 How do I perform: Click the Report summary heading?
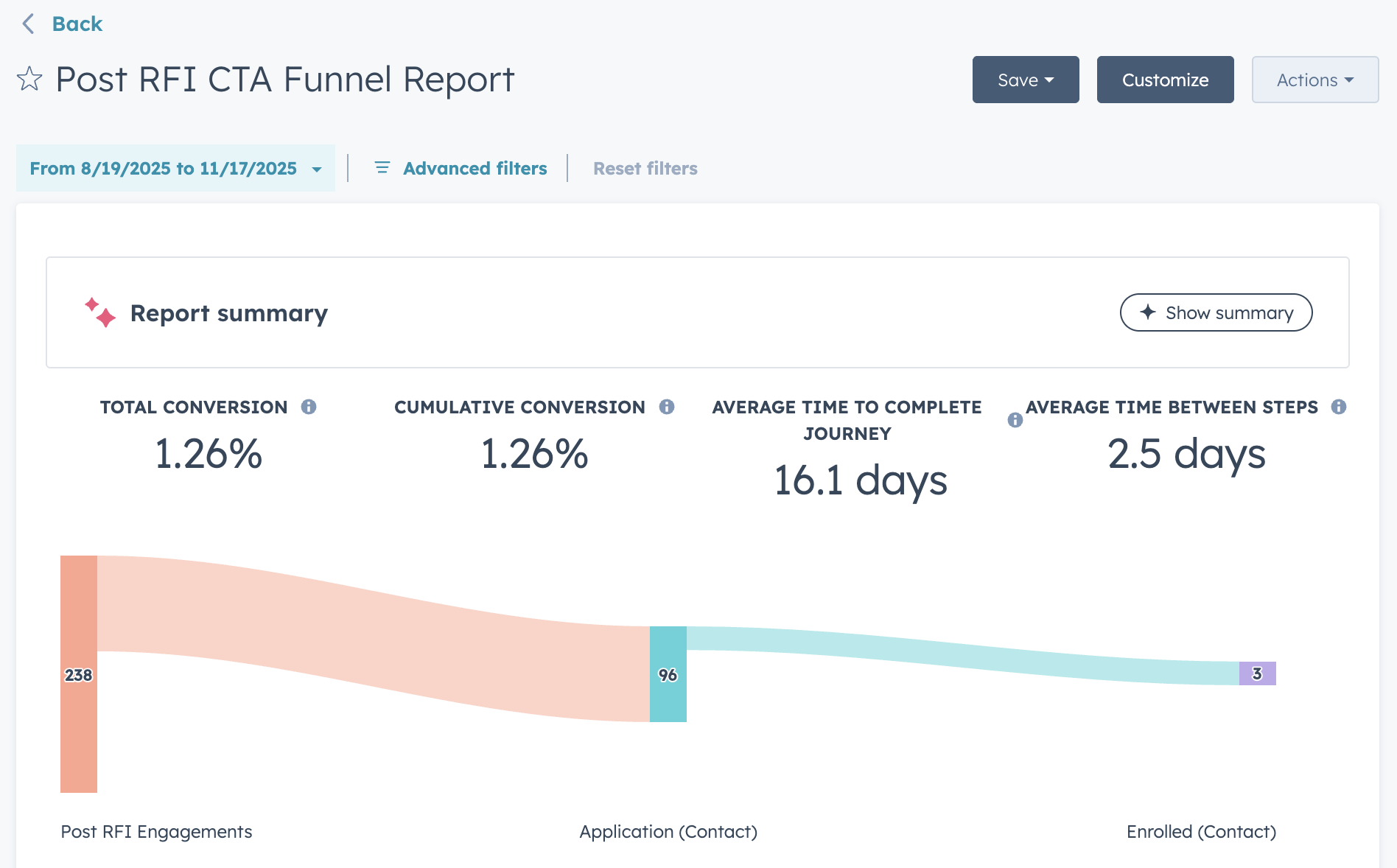coord(229,313)
